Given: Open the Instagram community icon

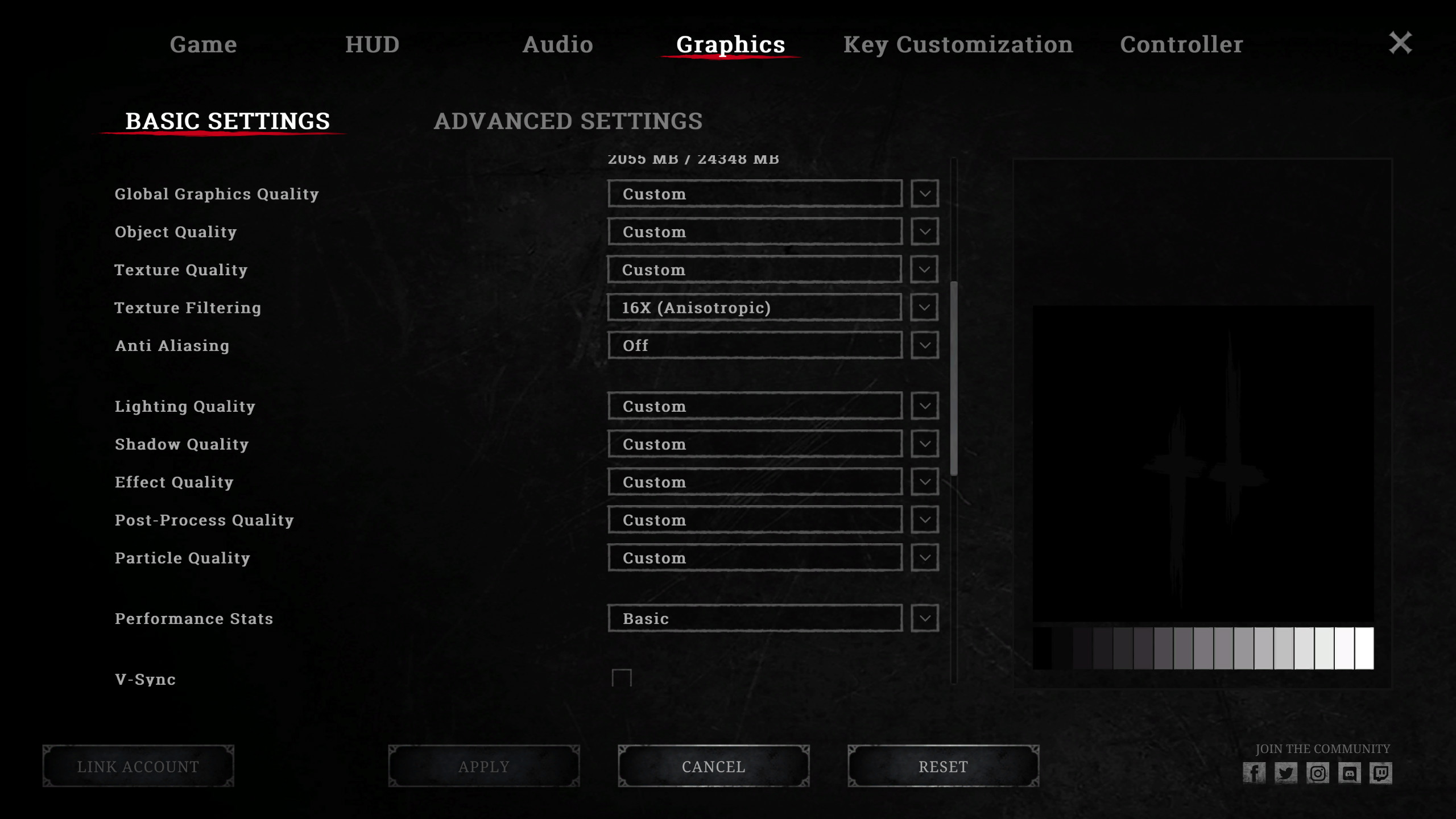Looking at the screenshot, I should coord(1317,773).
